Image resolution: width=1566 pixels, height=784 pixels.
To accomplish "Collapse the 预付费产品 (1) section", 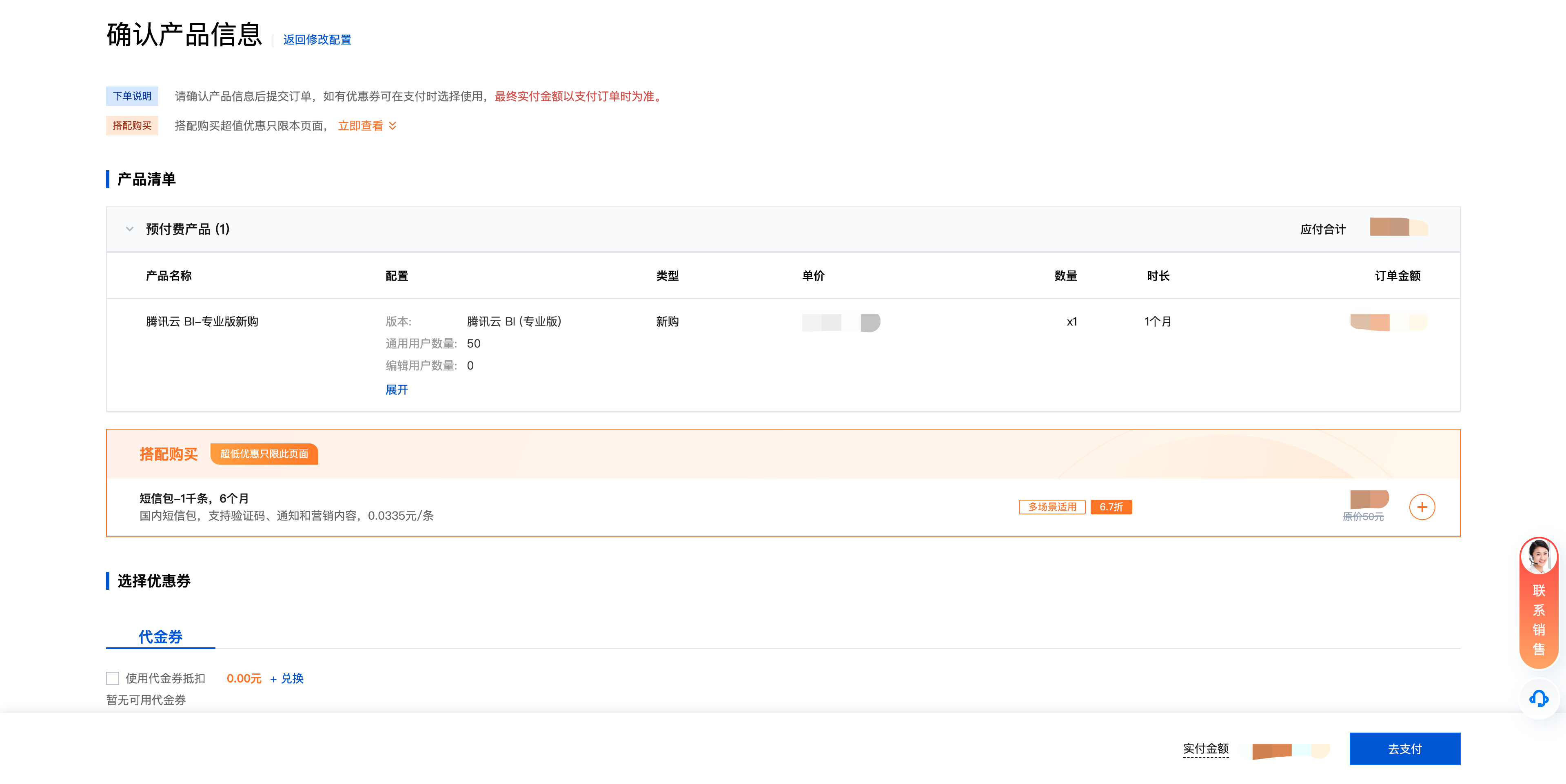I will pyautogui.click(x=129, y=229).
